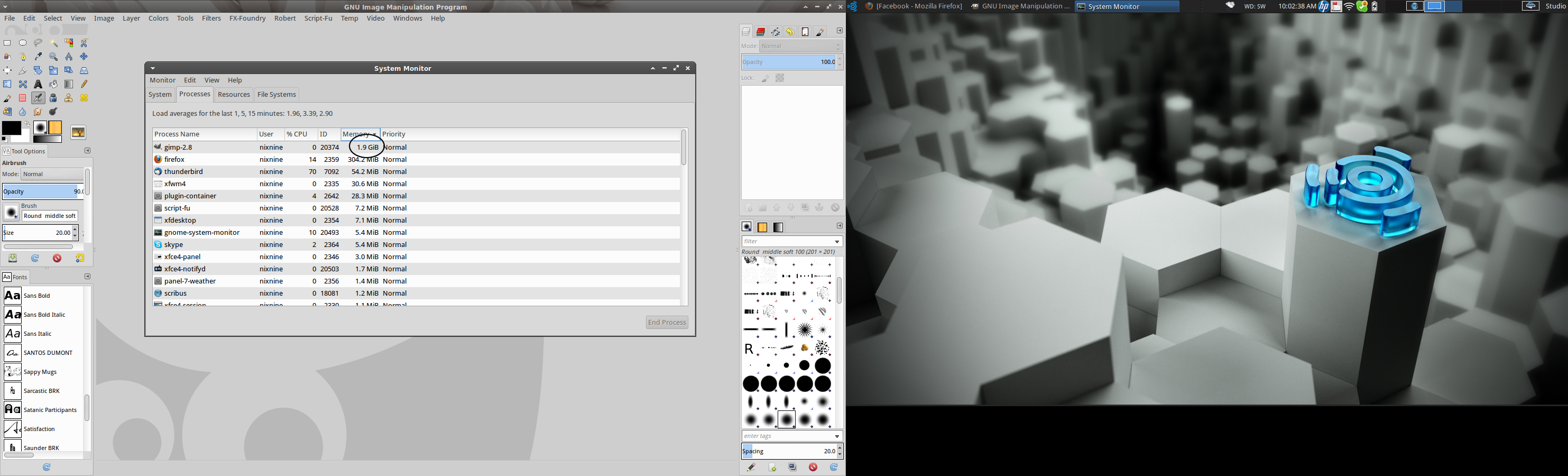The image size is (1568, 476).
Task: Open the Script-Fu menu
Action: tap(318, 19)
